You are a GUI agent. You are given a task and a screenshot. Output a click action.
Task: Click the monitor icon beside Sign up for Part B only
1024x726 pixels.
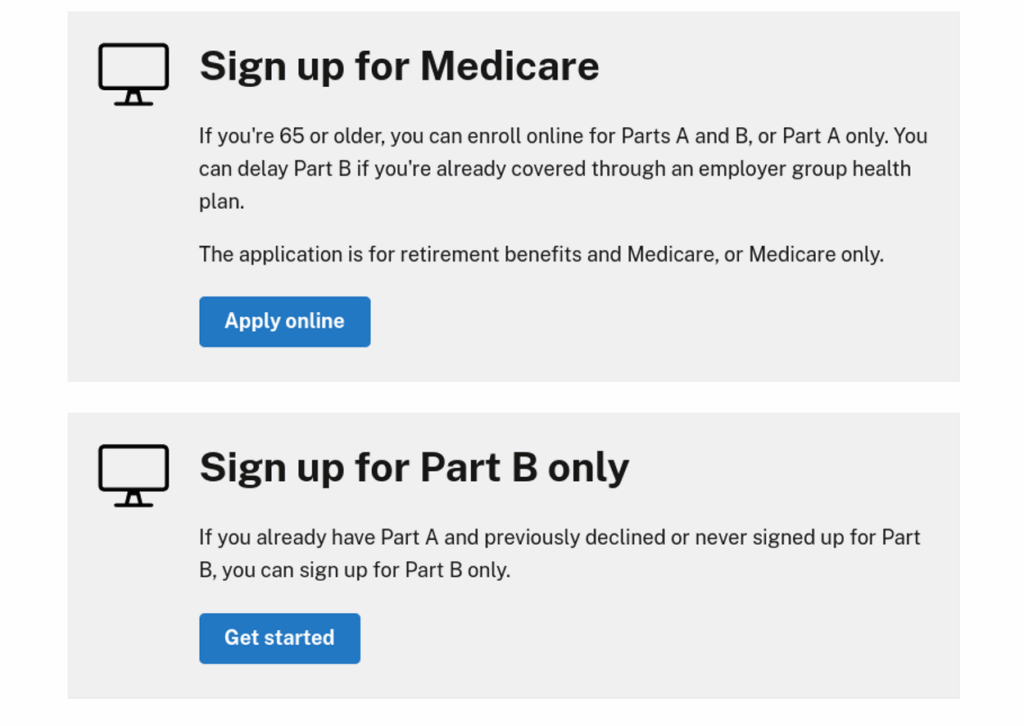132,472
